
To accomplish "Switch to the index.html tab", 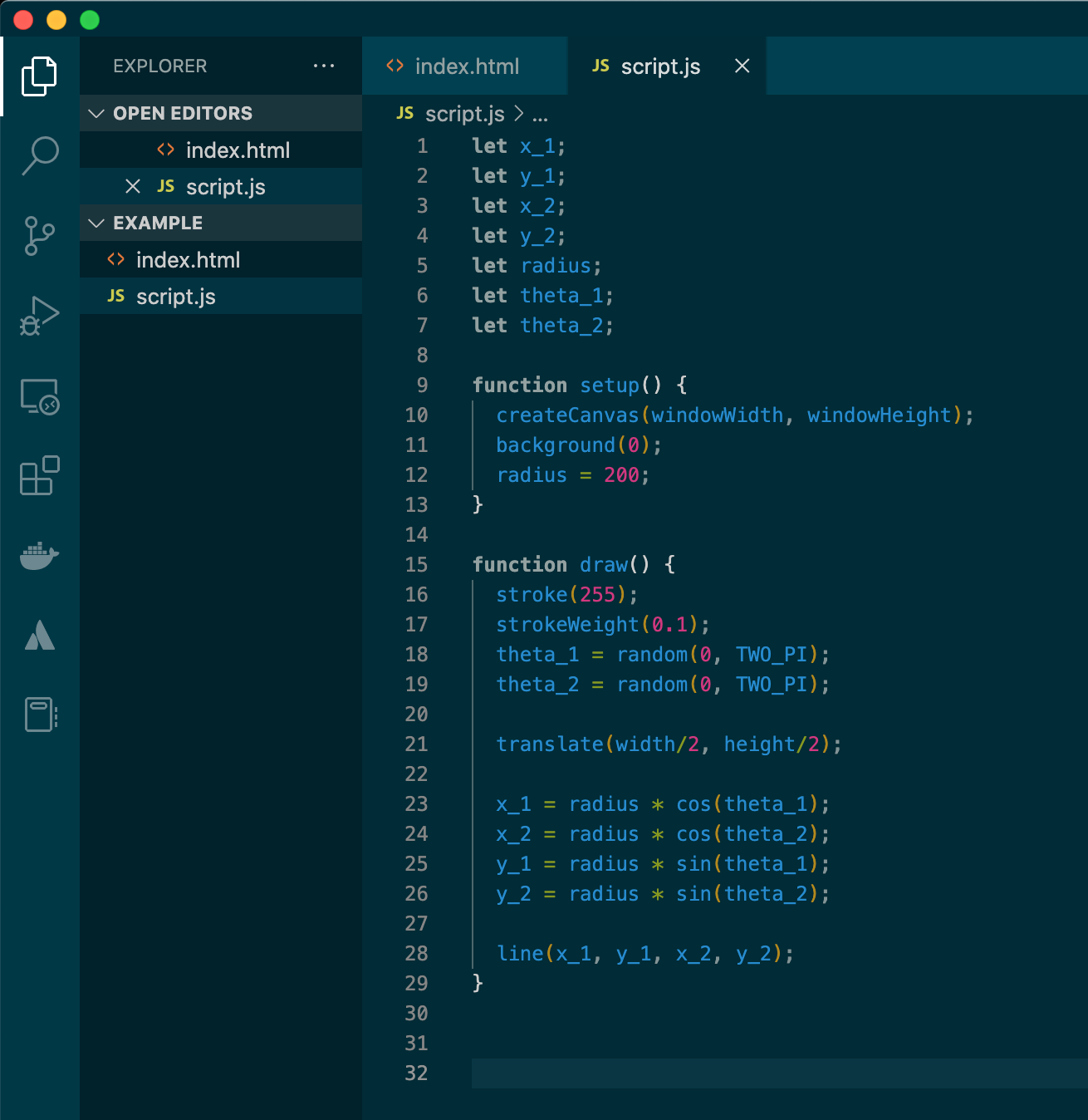I will 466,66.
